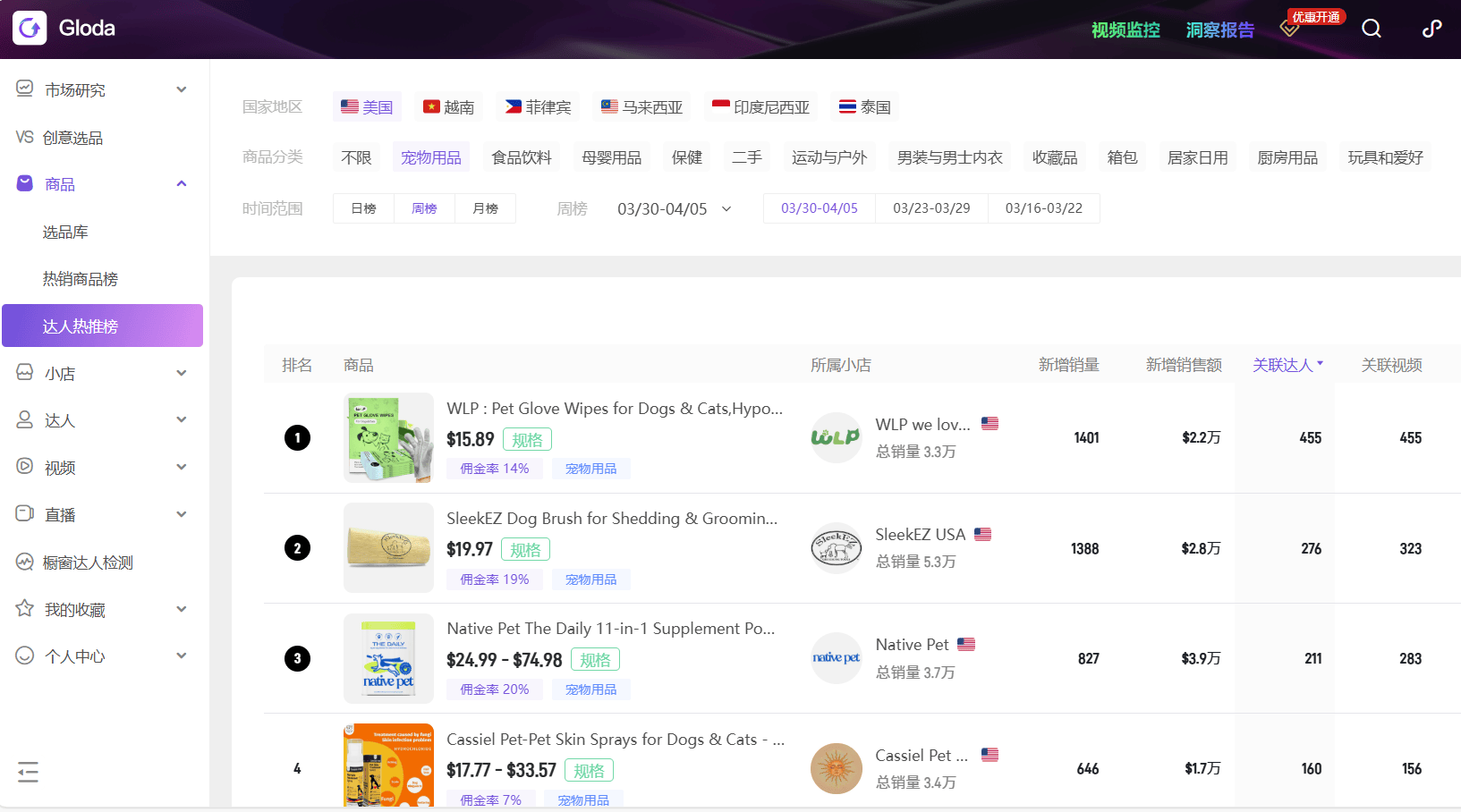Select the 月榜 time range

(485, 208)
